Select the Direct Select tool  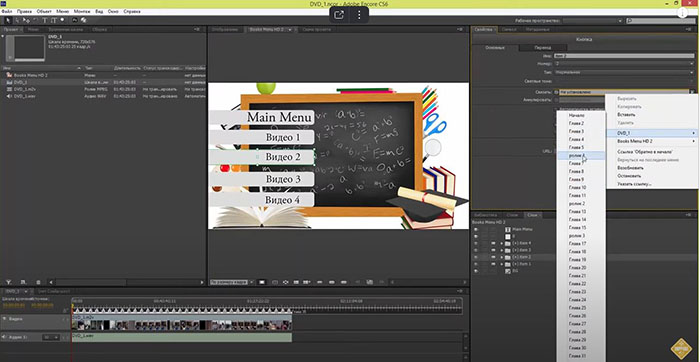(x=17, y=20)
